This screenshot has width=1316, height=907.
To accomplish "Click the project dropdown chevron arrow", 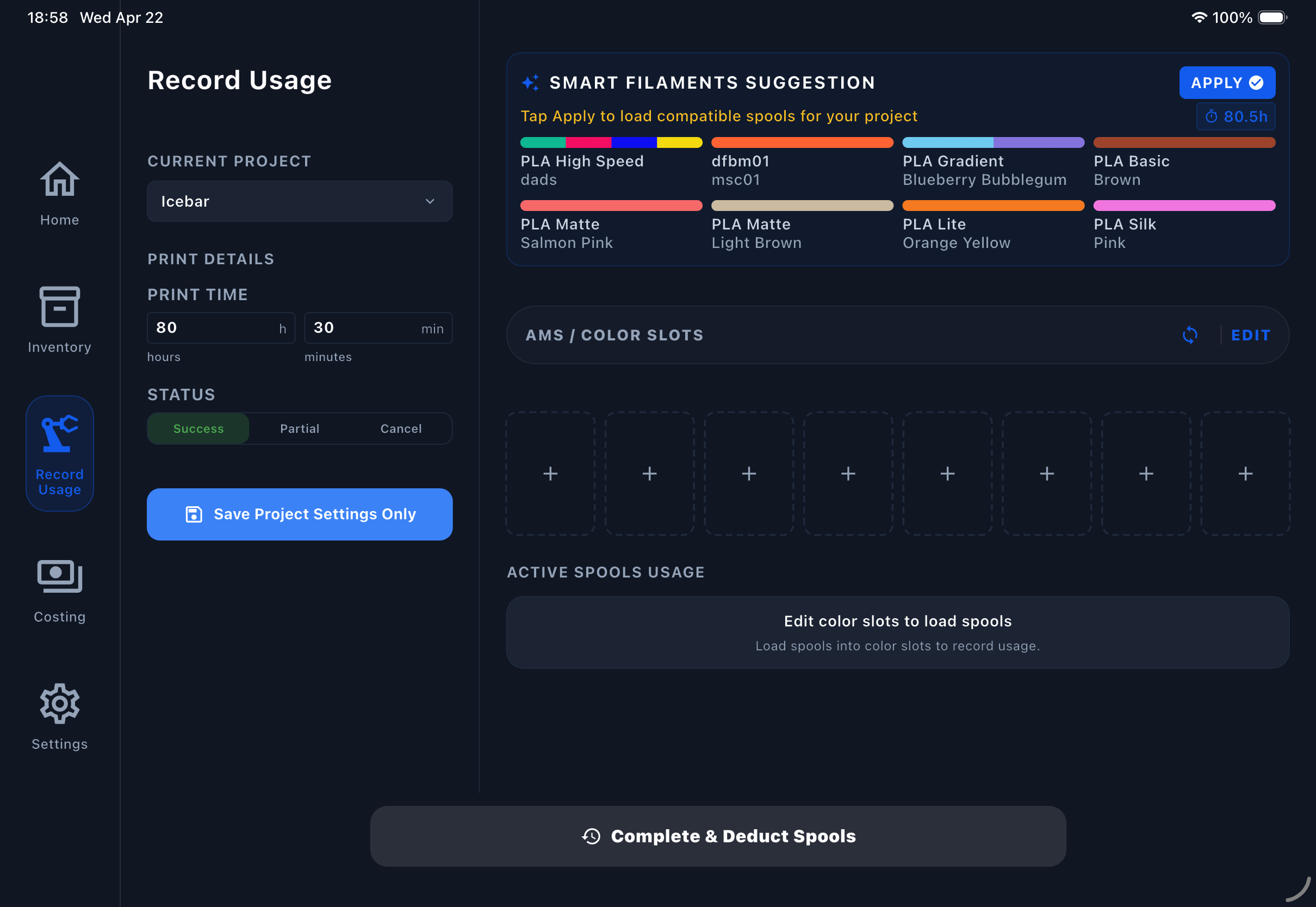I will (x=430, y=201).
